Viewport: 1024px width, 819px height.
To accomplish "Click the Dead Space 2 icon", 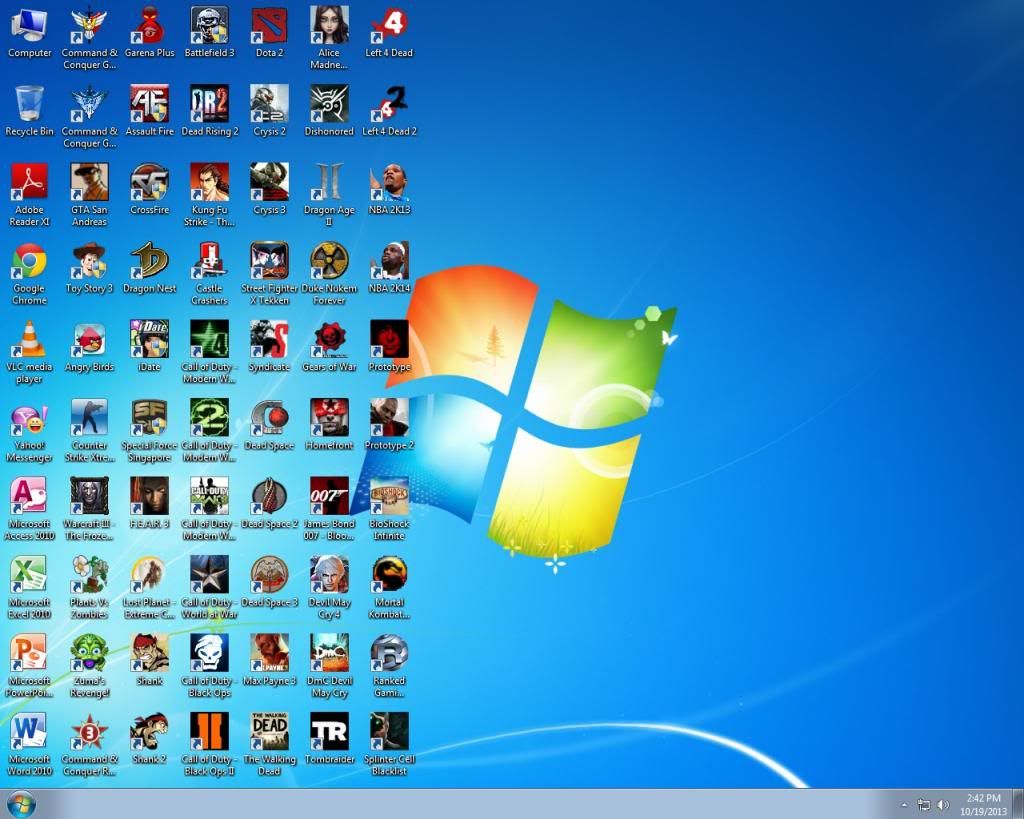I will [x=270, y=503].
